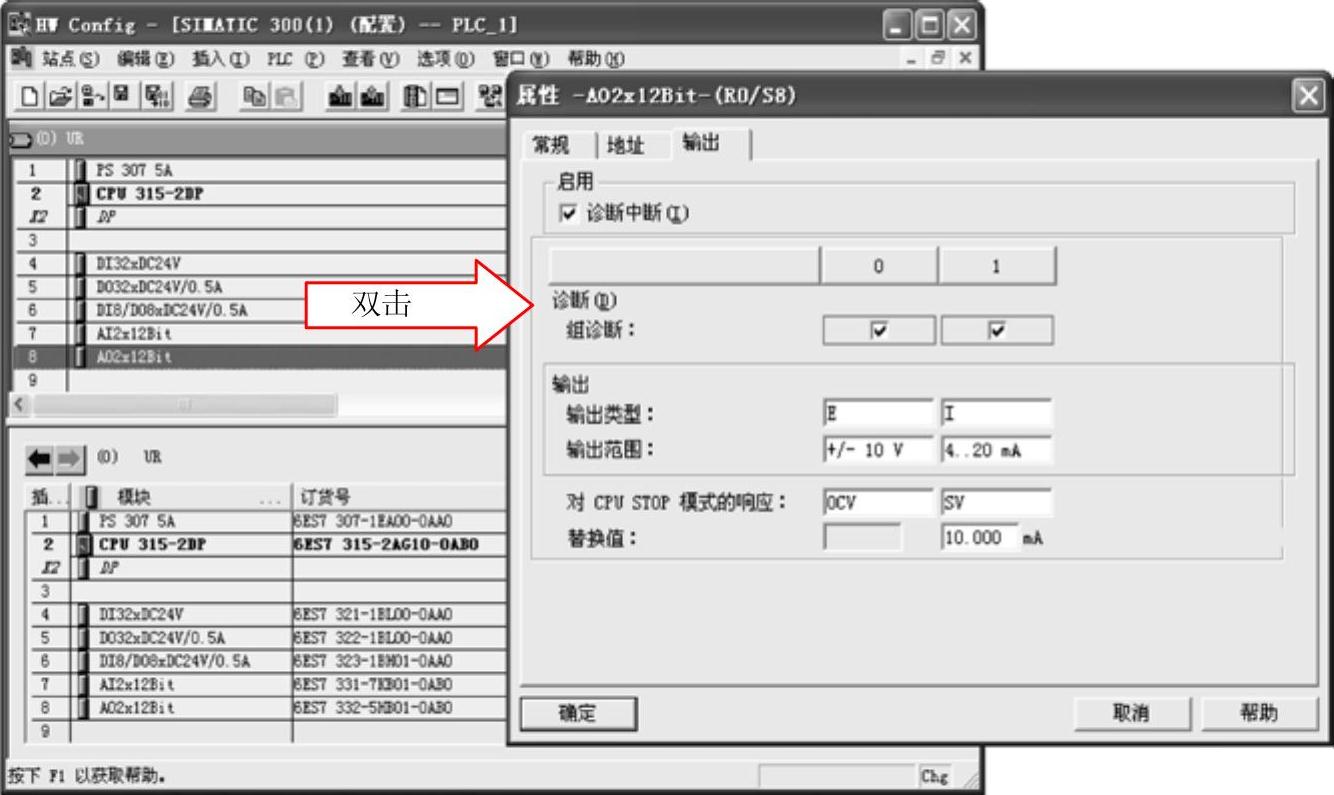The image size is (1334, 795).
Task: Click the CPU icon beside 6ES7 315-2AG10-0AB0
Action: coord(83,545)
